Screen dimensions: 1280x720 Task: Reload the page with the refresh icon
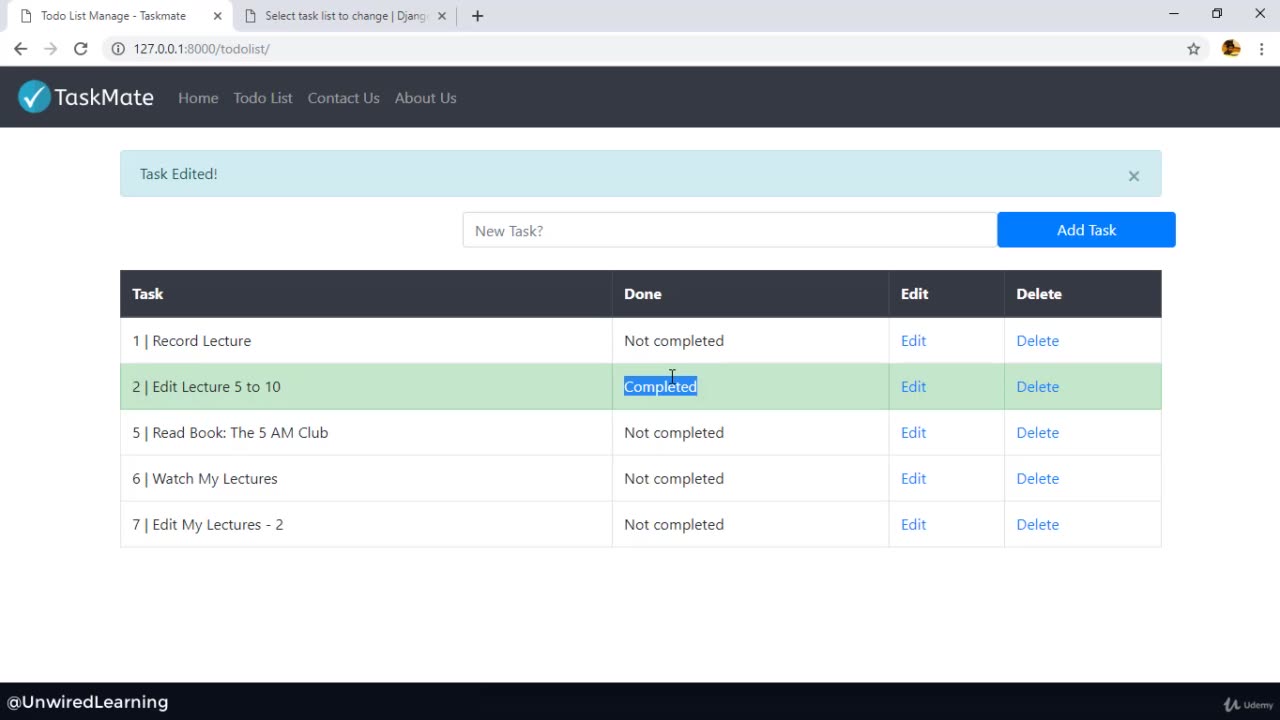(x=81, y=49)
